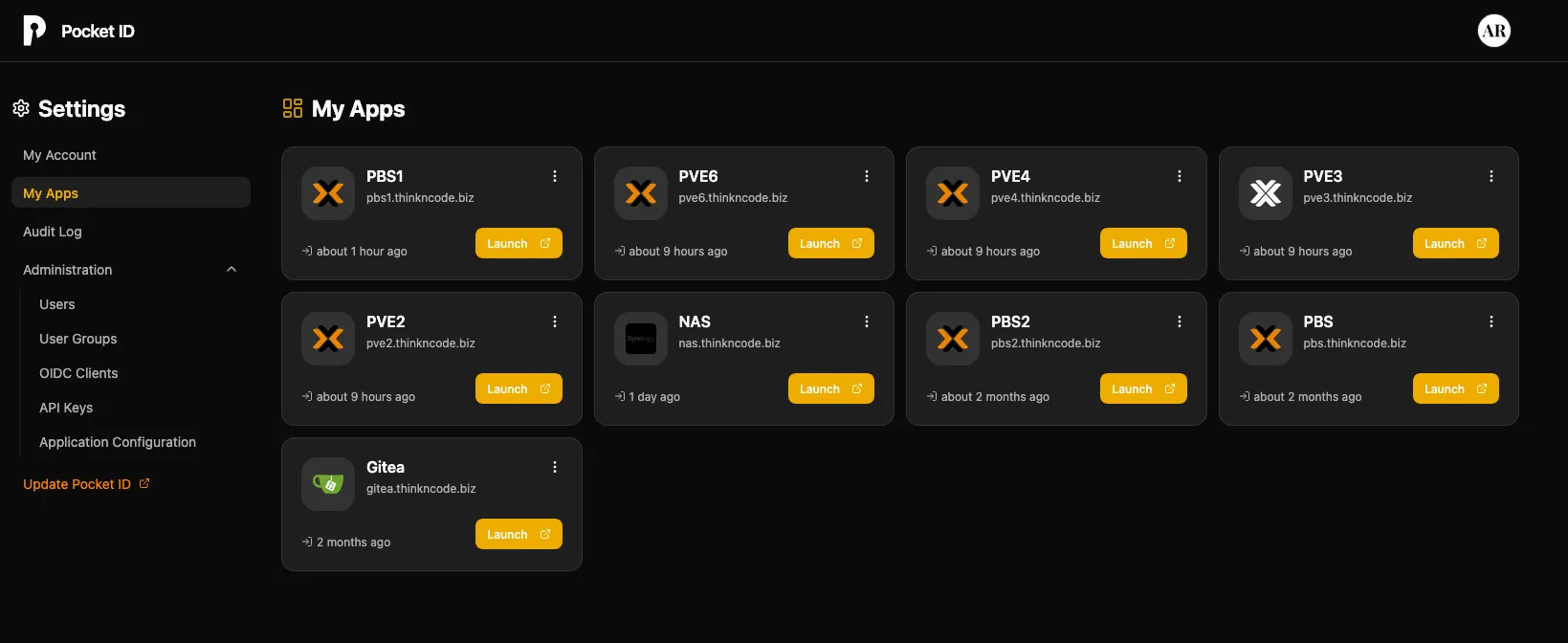Open three-dot menu on NAS card
Image resolution: width=1568 pixels, height=643 pixels.
point(867,321)
